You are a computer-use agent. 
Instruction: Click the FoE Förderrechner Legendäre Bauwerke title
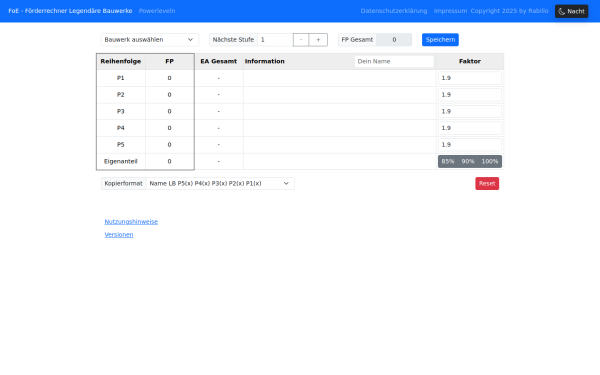[70, 11]
